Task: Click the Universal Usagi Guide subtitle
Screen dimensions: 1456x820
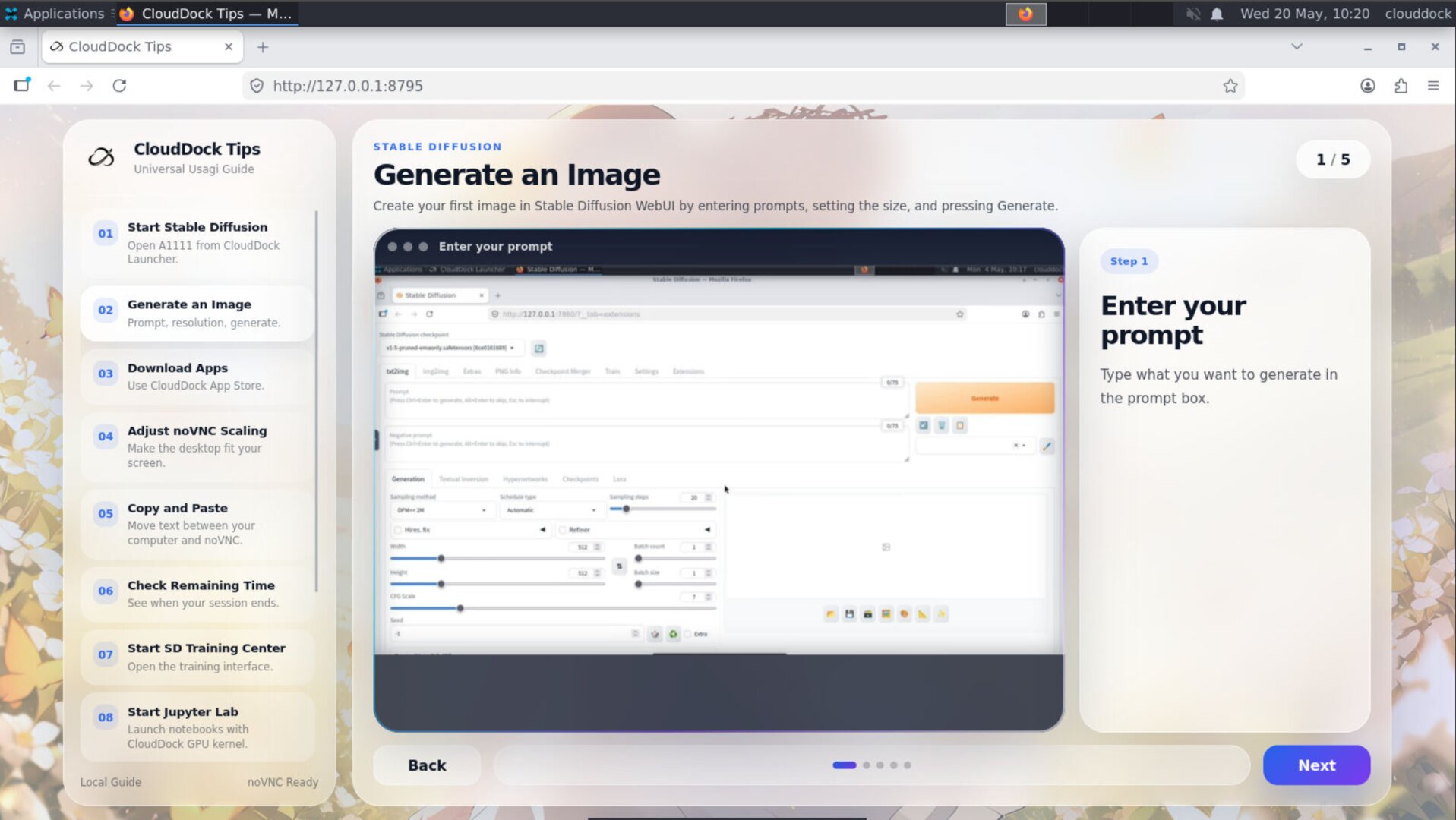Action: [x=194, y=169]
